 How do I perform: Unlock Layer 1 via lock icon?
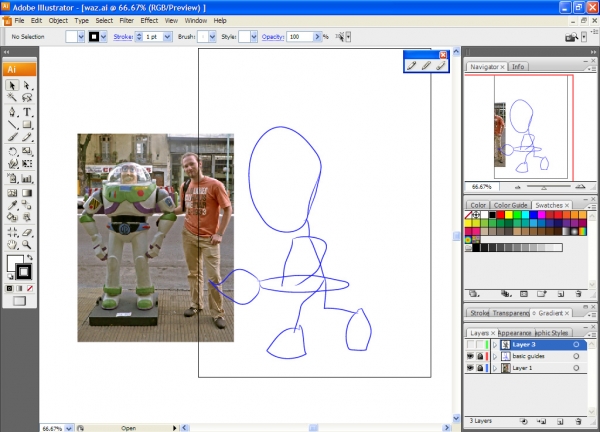(x=480, y=368)
